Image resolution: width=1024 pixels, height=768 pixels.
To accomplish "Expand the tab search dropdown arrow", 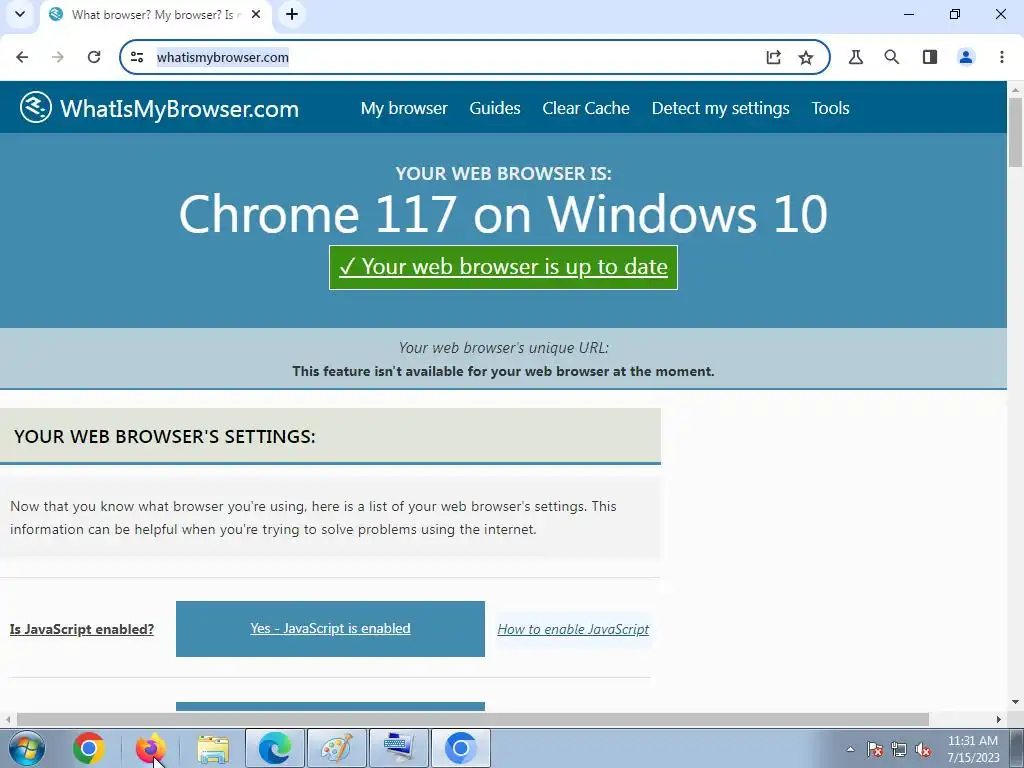I will tap(20, 14).
